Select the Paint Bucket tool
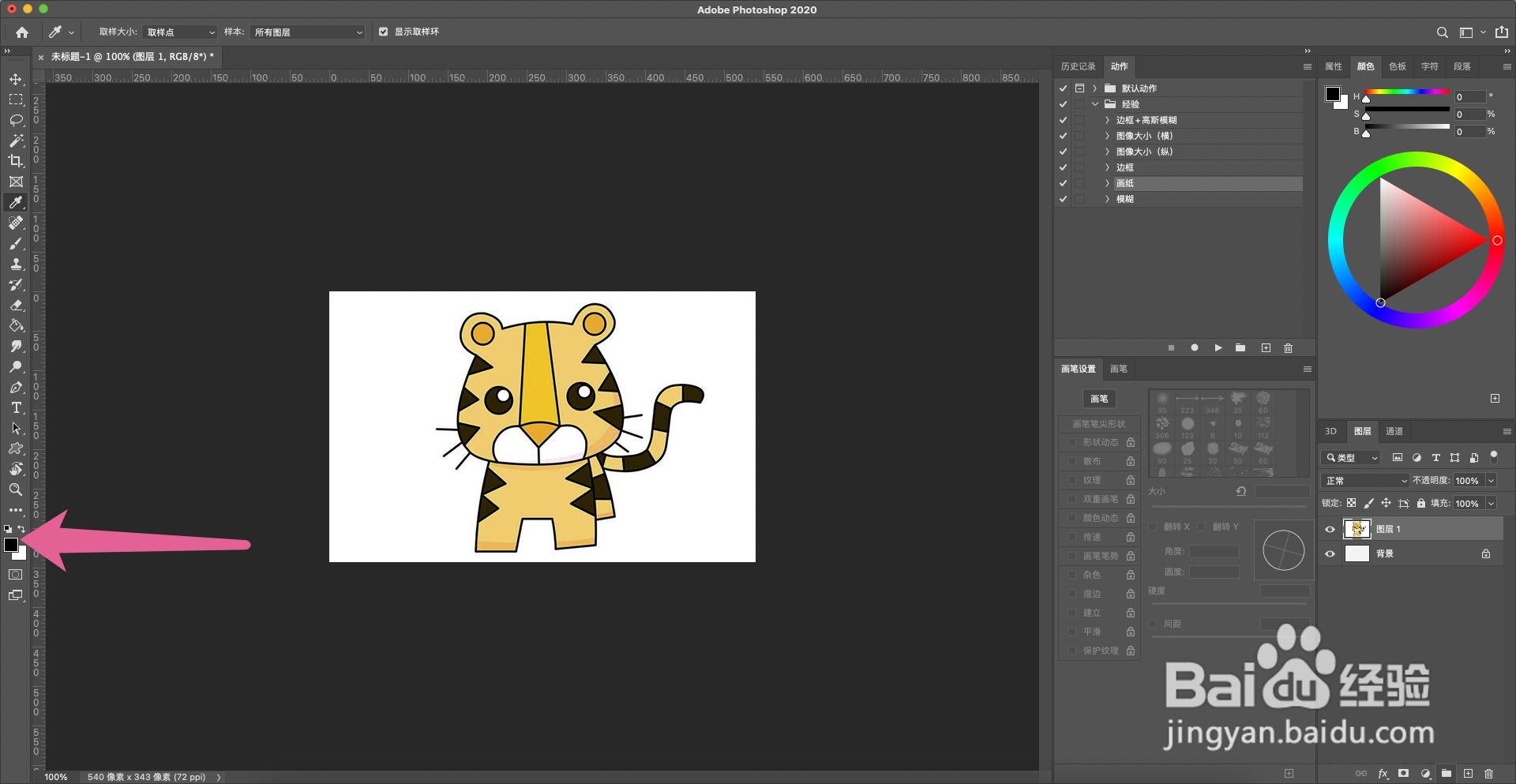Screen dimensions: 1516x784 click(16, 325)
